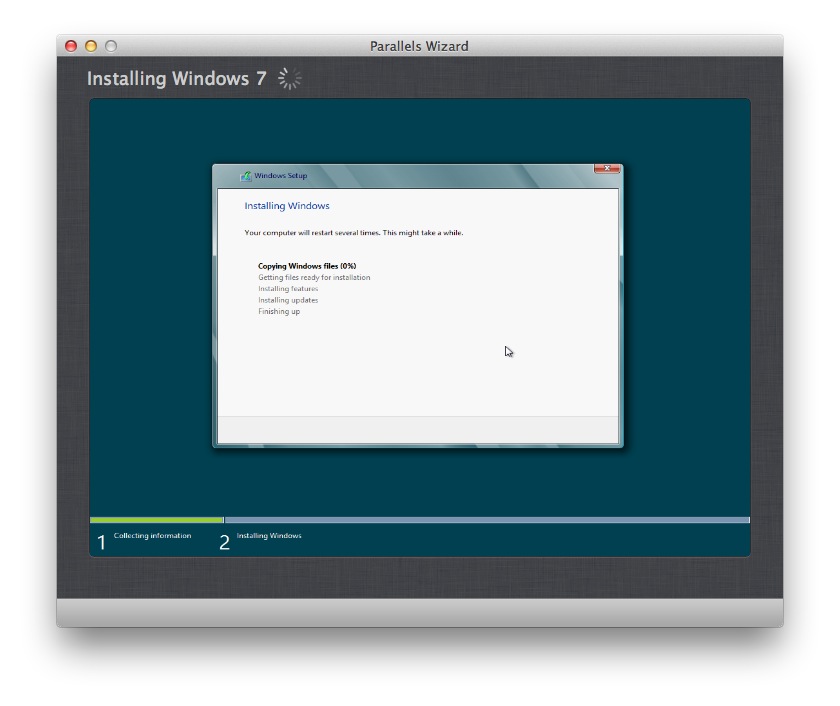
Task: Click the grey remaining progress bar segment
Action: click(487, 520)
